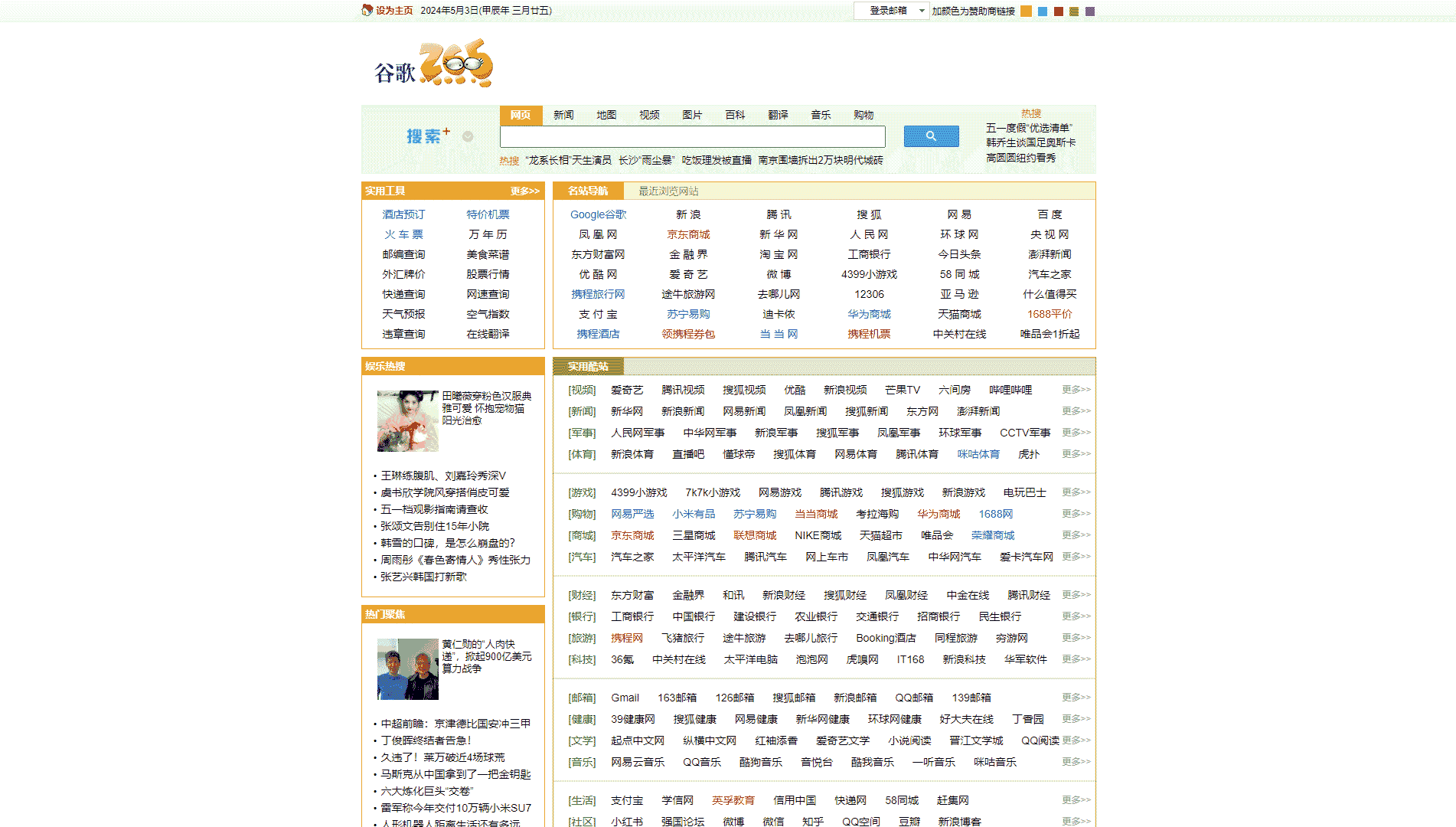Open the 哔哩哔哩 video site link
Screen dimensions: 1456x827
tap(1010, 390)
